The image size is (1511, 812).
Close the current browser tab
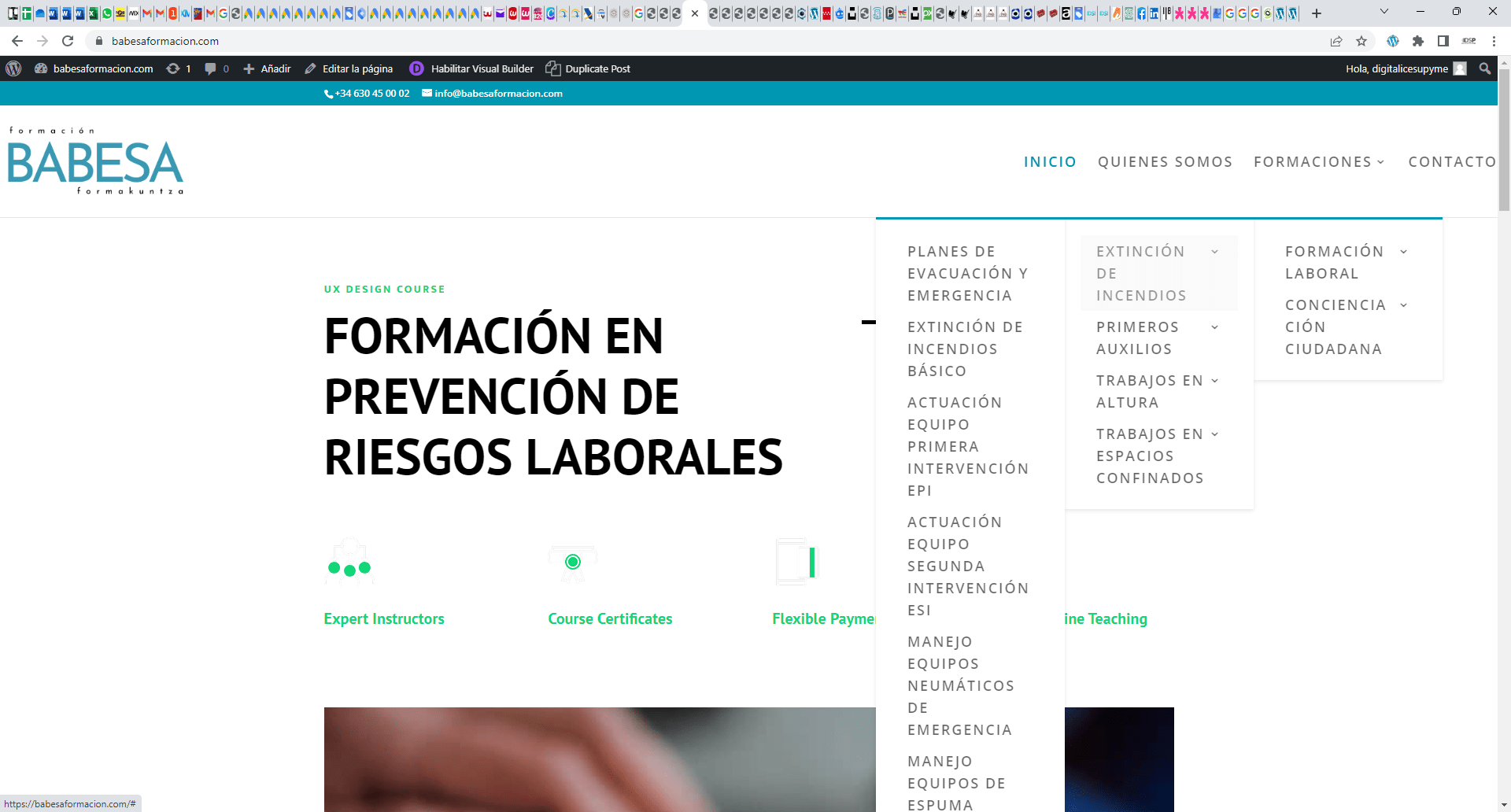click(695, 13)
